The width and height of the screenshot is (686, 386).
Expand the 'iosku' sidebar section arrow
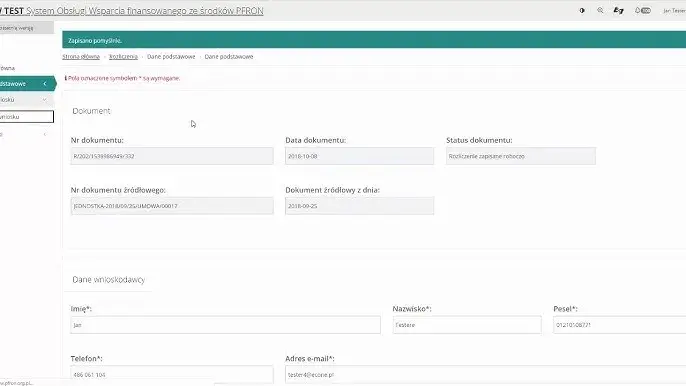(45, 100)
